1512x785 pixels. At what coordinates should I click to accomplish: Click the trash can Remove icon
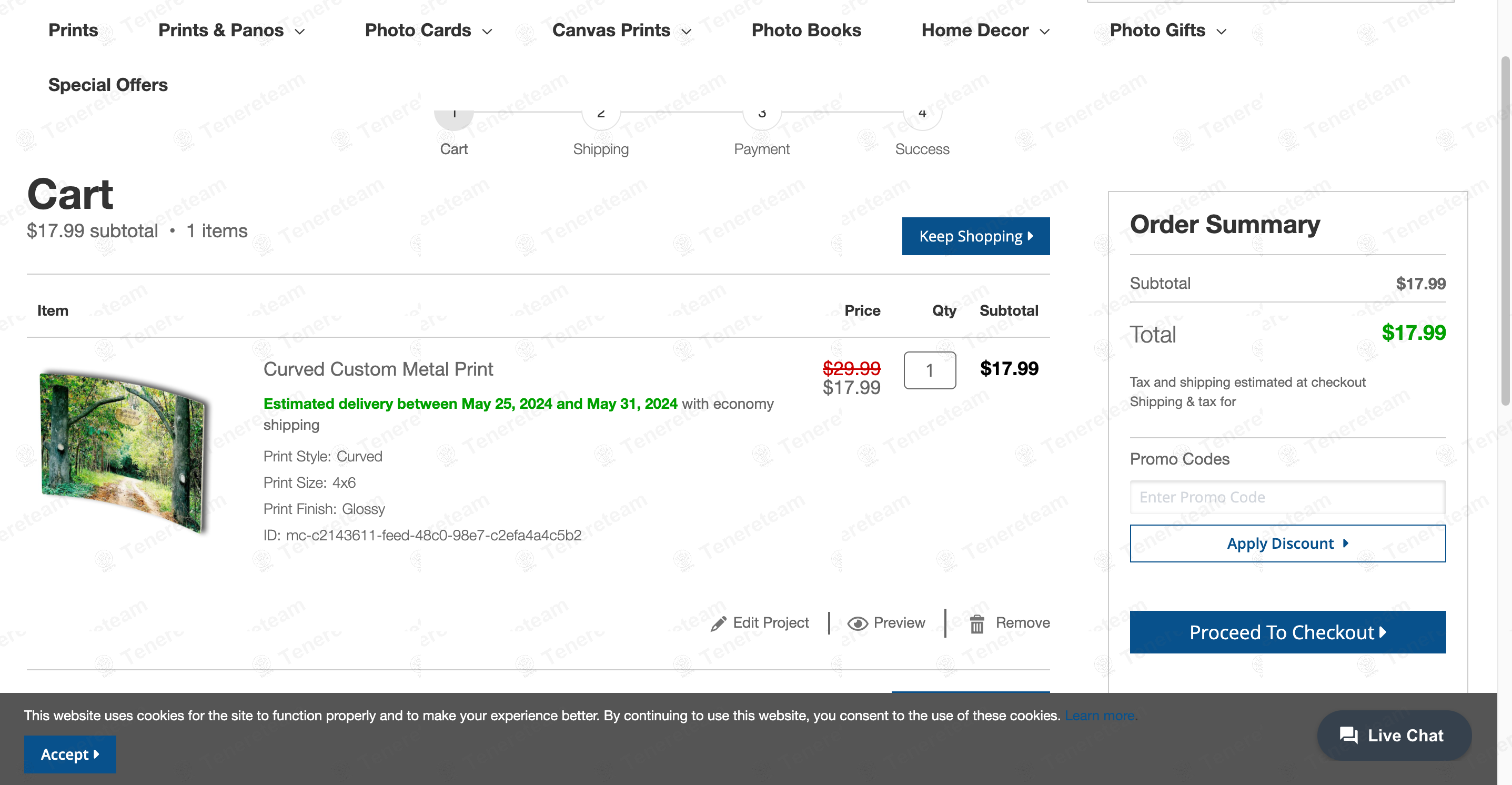click(x=976, y=623)
